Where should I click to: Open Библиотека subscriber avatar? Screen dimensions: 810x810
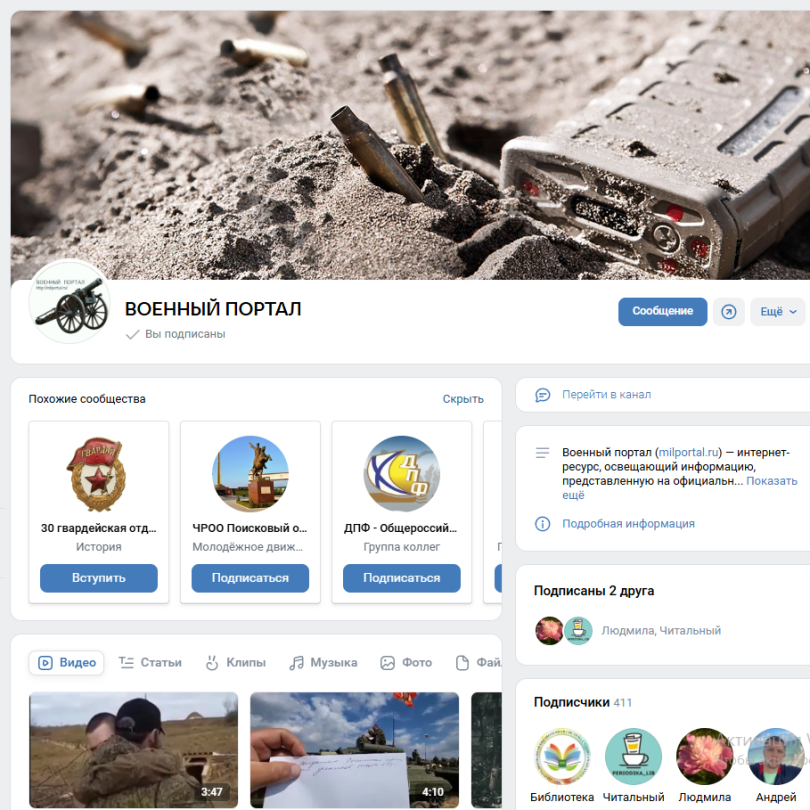coord(562,756)
